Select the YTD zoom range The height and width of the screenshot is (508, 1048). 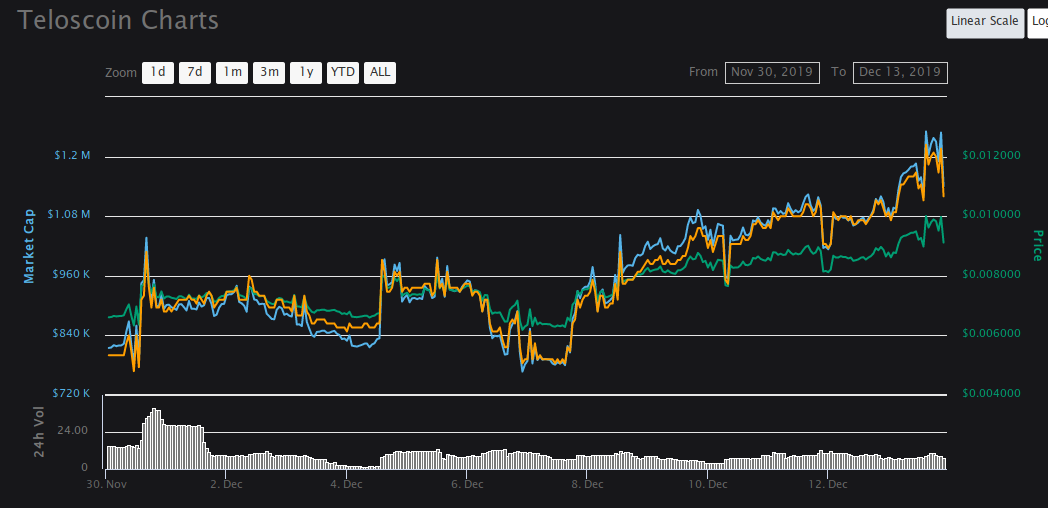click(x=343, y=73)
